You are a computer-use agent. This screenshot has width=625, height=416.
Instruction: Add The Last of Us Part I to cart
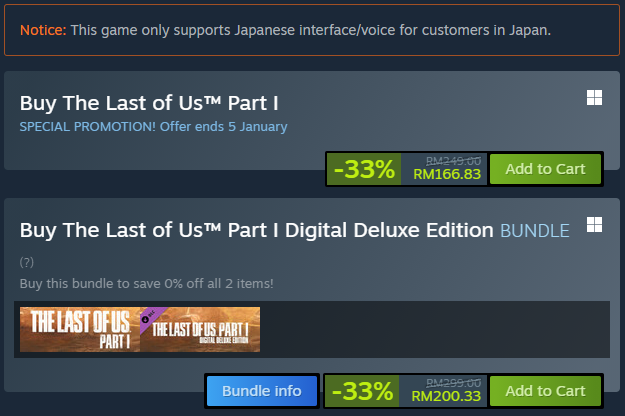click(545, 169)
